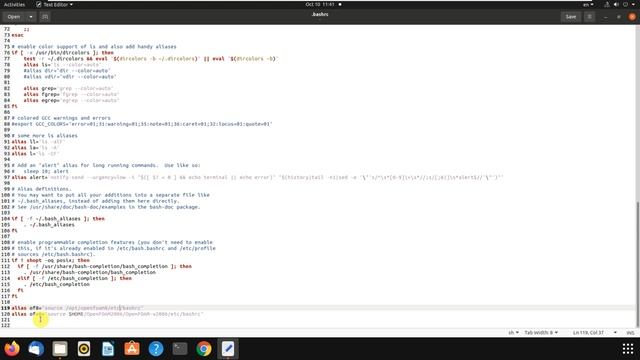
Task: Save the .bashrc file
Action: pyautogui.click(x=571, y=17)
